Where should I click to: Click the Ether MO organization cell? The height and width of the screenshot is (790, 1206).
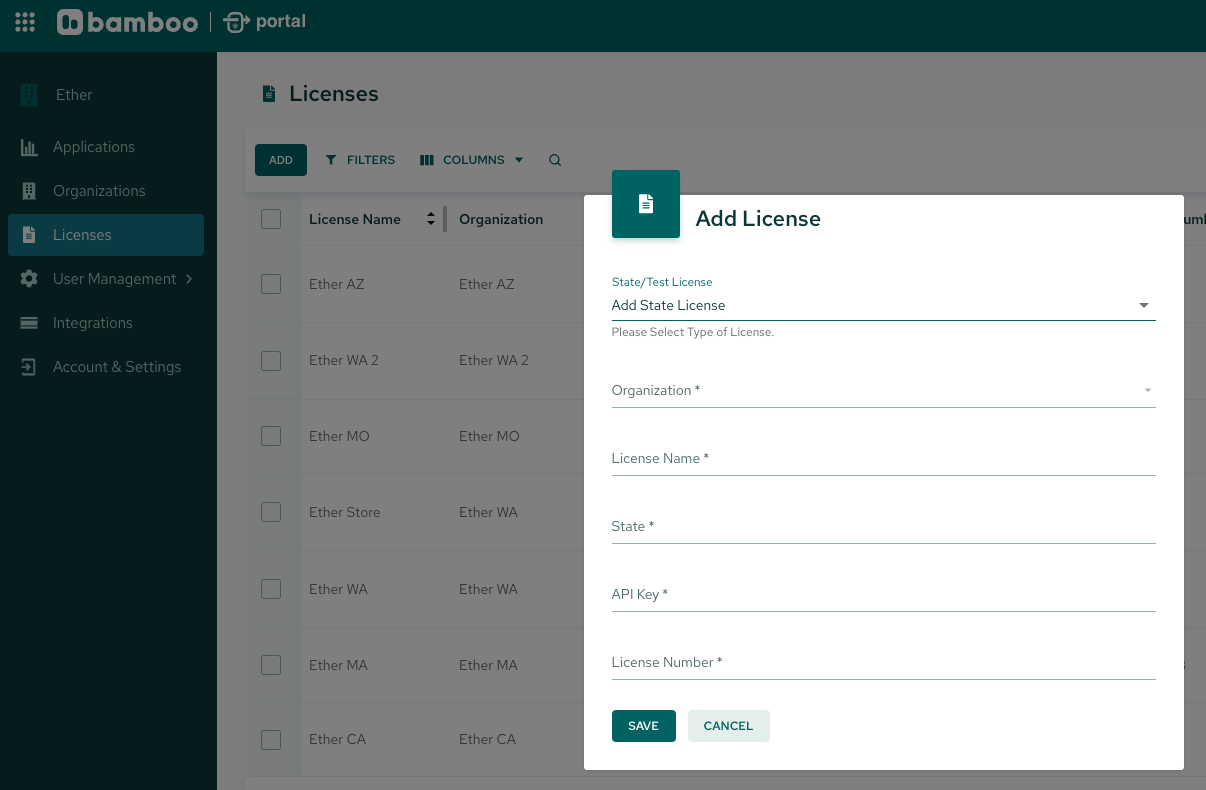coord(489,436)
